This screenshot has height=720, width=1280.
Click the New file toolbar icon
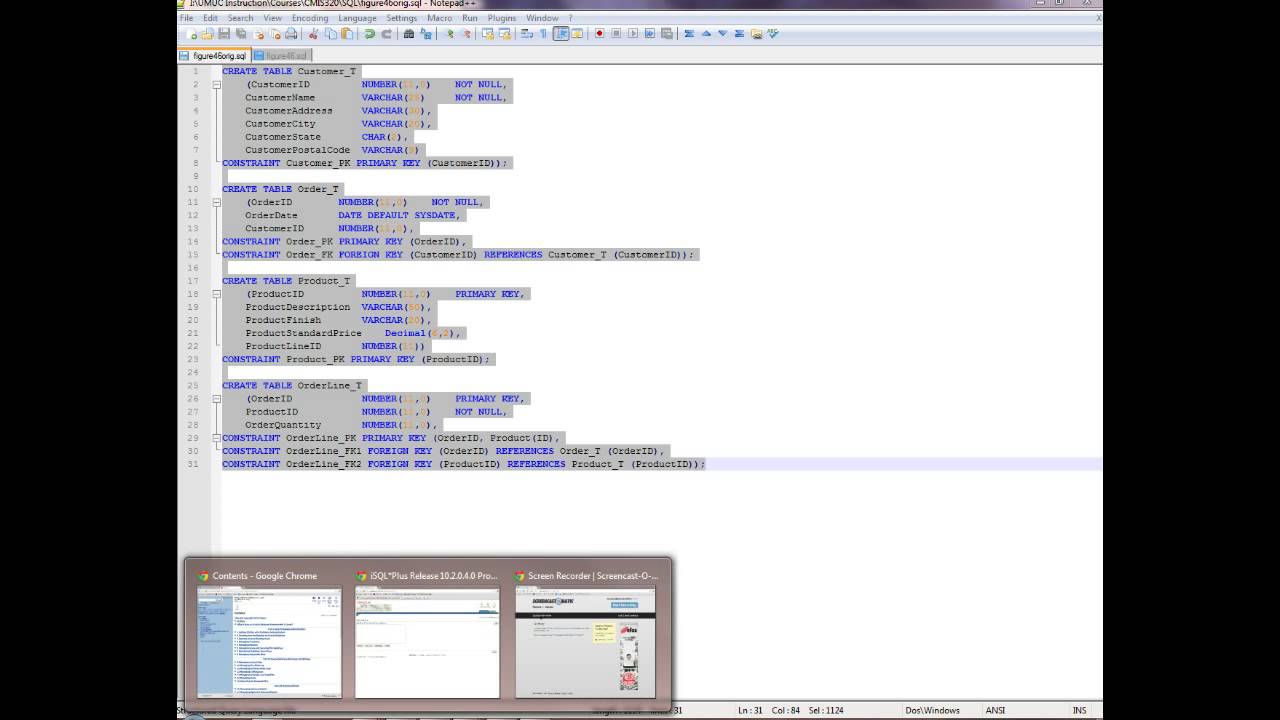[x=191, y=34]
